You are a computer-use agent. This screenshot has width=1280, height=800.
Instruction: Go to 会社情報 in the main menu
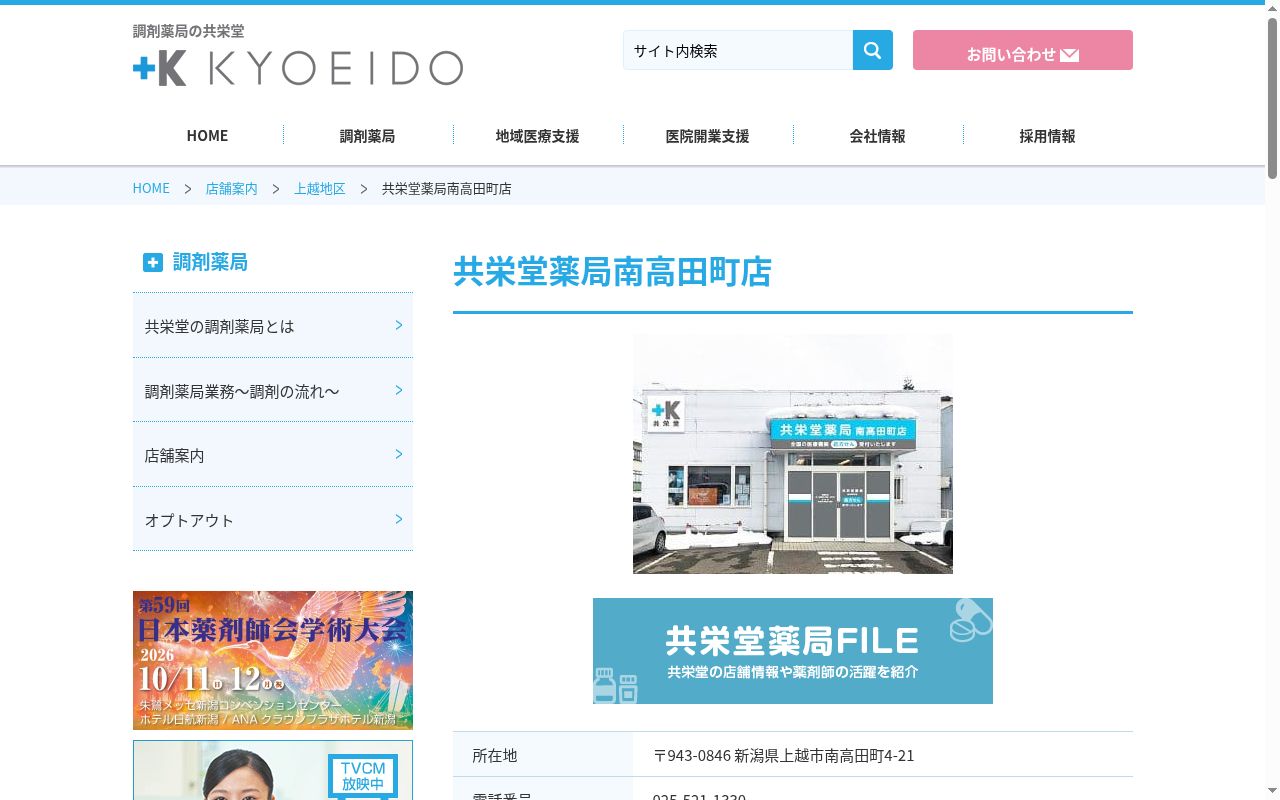pyautogui.click(x=877, y=136)
